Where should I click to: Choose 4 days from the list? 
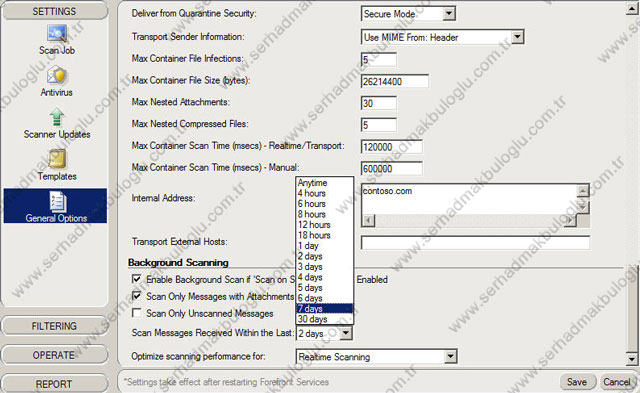[324, 277]
